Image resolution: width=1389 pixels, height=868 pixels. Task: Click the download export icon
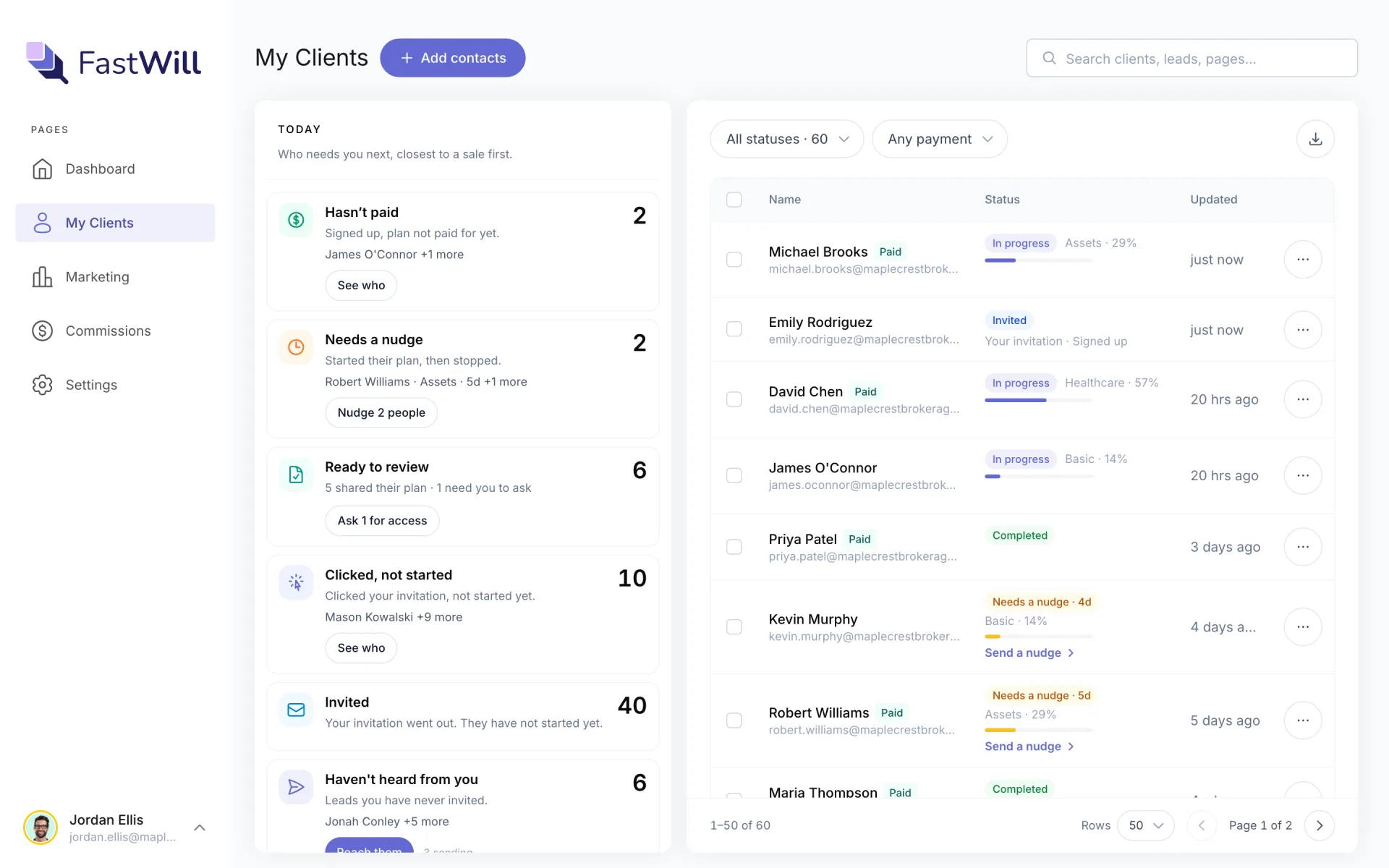(1315, 139)
